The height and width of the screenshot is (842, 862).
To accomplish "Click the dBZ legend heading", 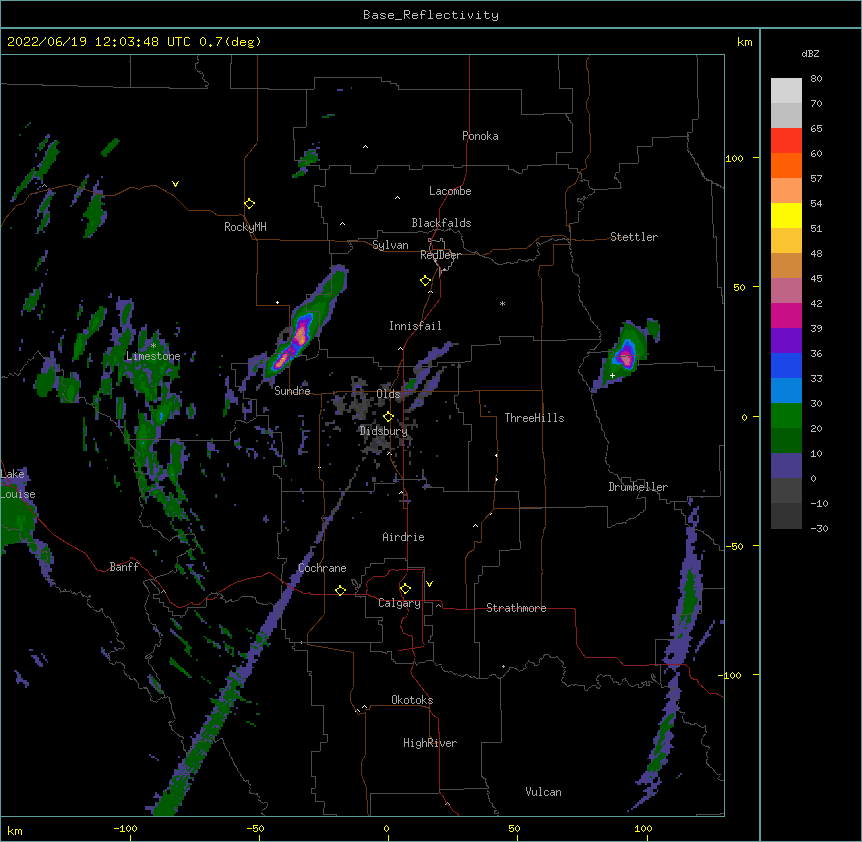I will pyautogui.click(x=810, y=53).
